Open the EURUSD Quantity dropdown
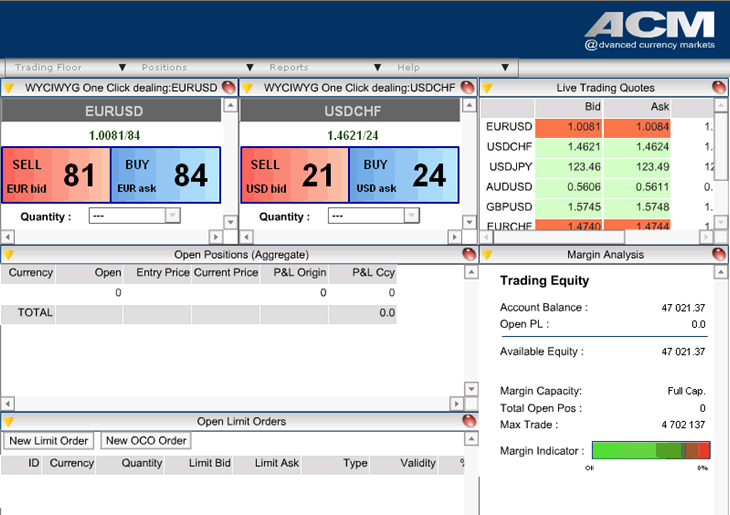 [x=173, y=216]
